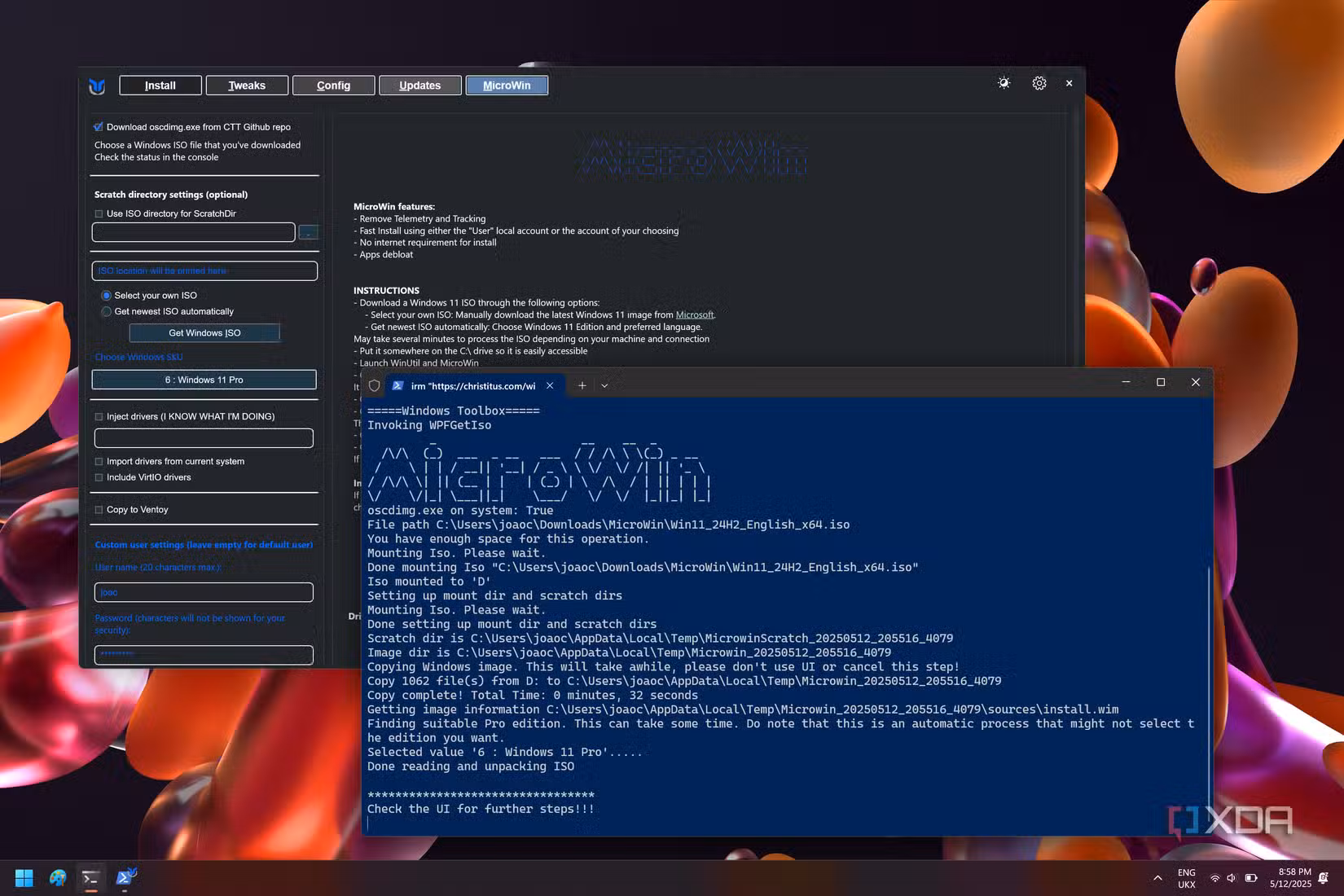1344x896 pixels.
Task: Minimize the terminal window
Action: 1126,382
